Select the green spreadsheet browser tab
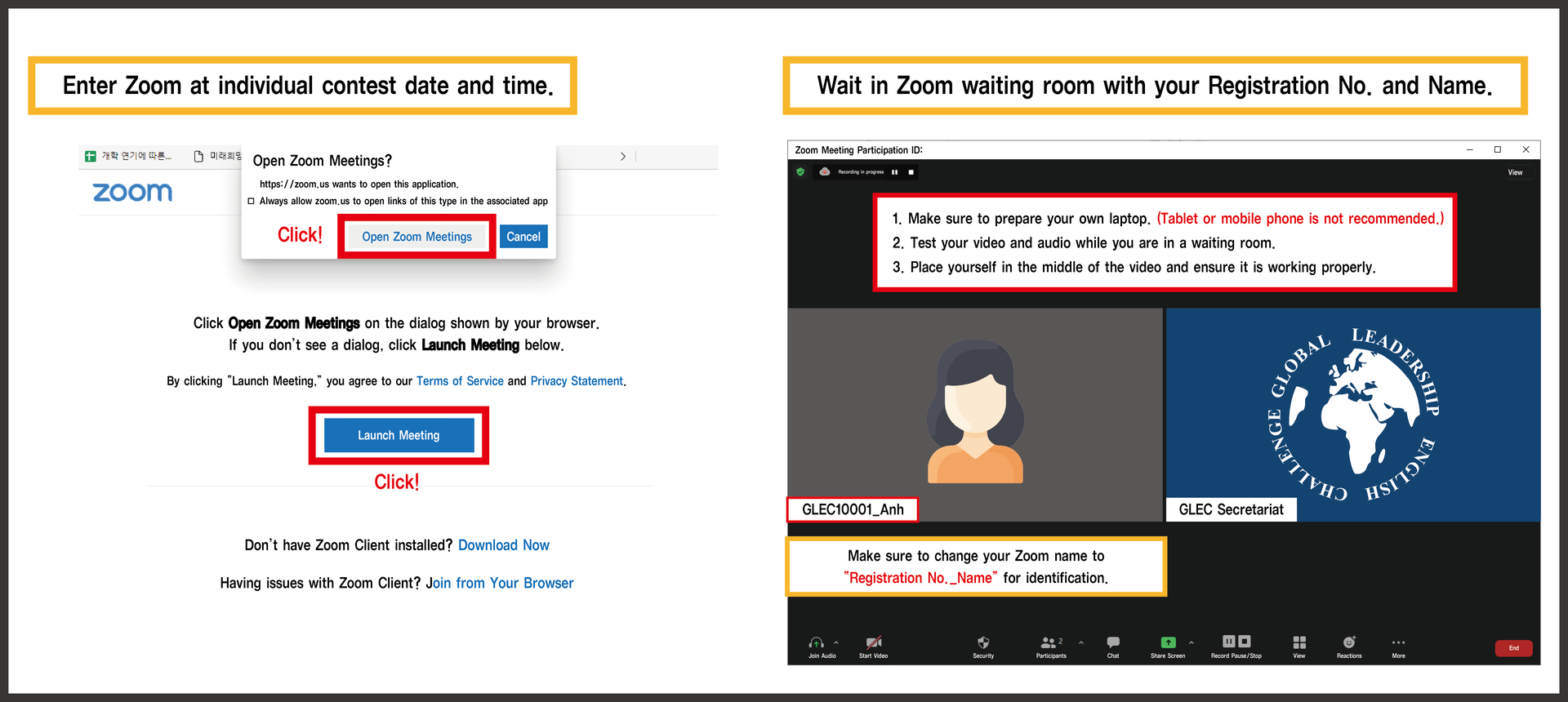The width and height of the screenshot is (1568, 702). 129,156
